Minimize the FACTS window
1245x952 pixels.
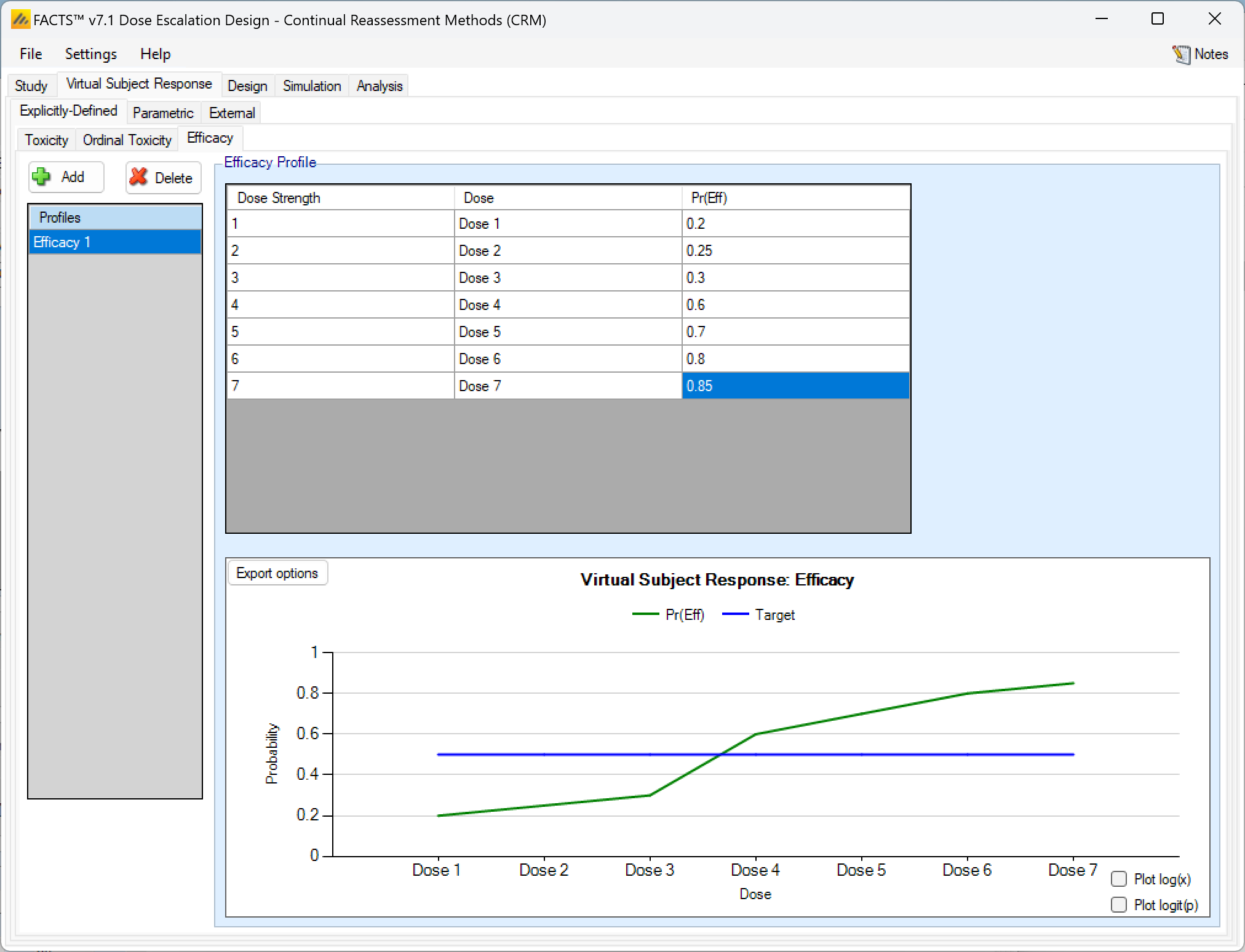1102,19
